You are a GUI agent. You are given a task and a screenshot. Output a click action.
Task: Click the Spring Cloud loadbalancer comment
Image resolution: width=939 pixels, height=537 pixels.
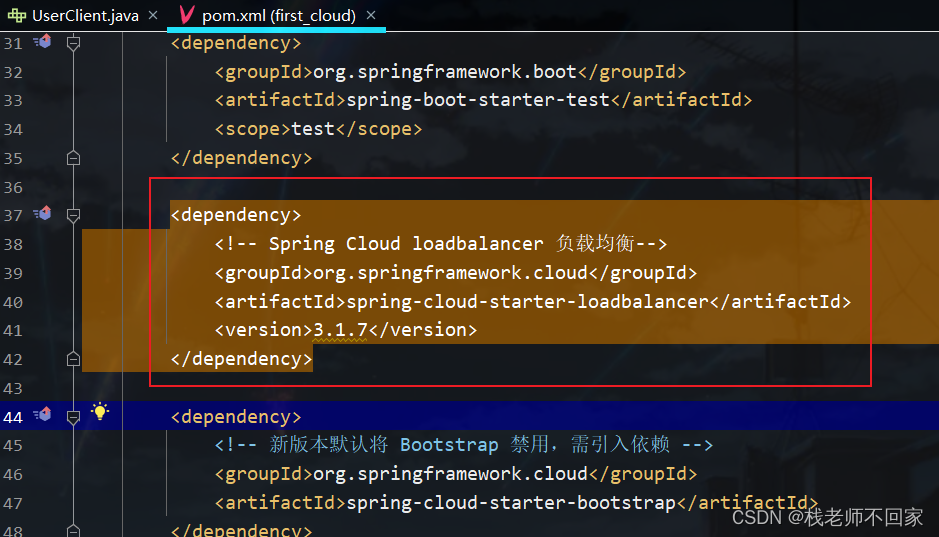441,244
